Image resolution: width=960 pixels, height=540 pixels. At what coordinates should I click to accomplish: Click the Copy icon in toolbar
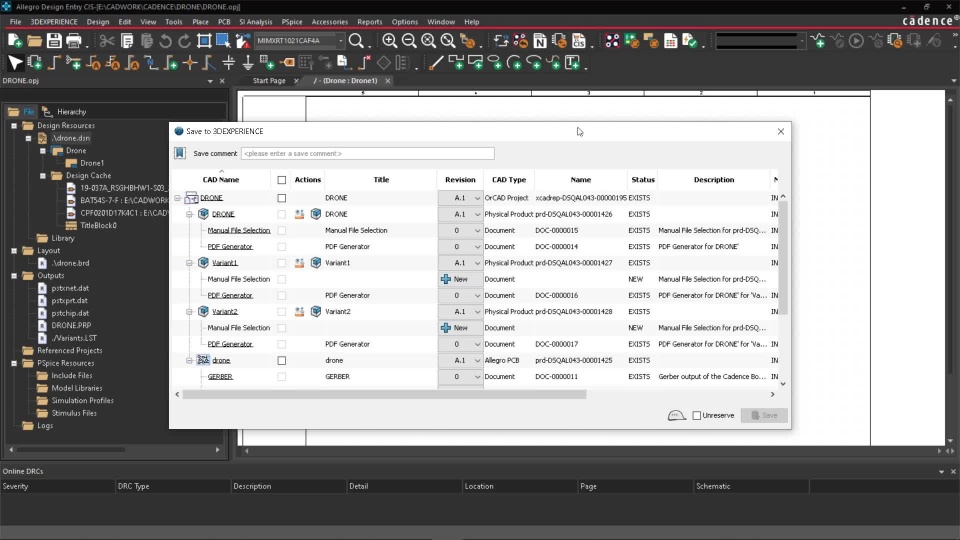[x=127, y=41]
